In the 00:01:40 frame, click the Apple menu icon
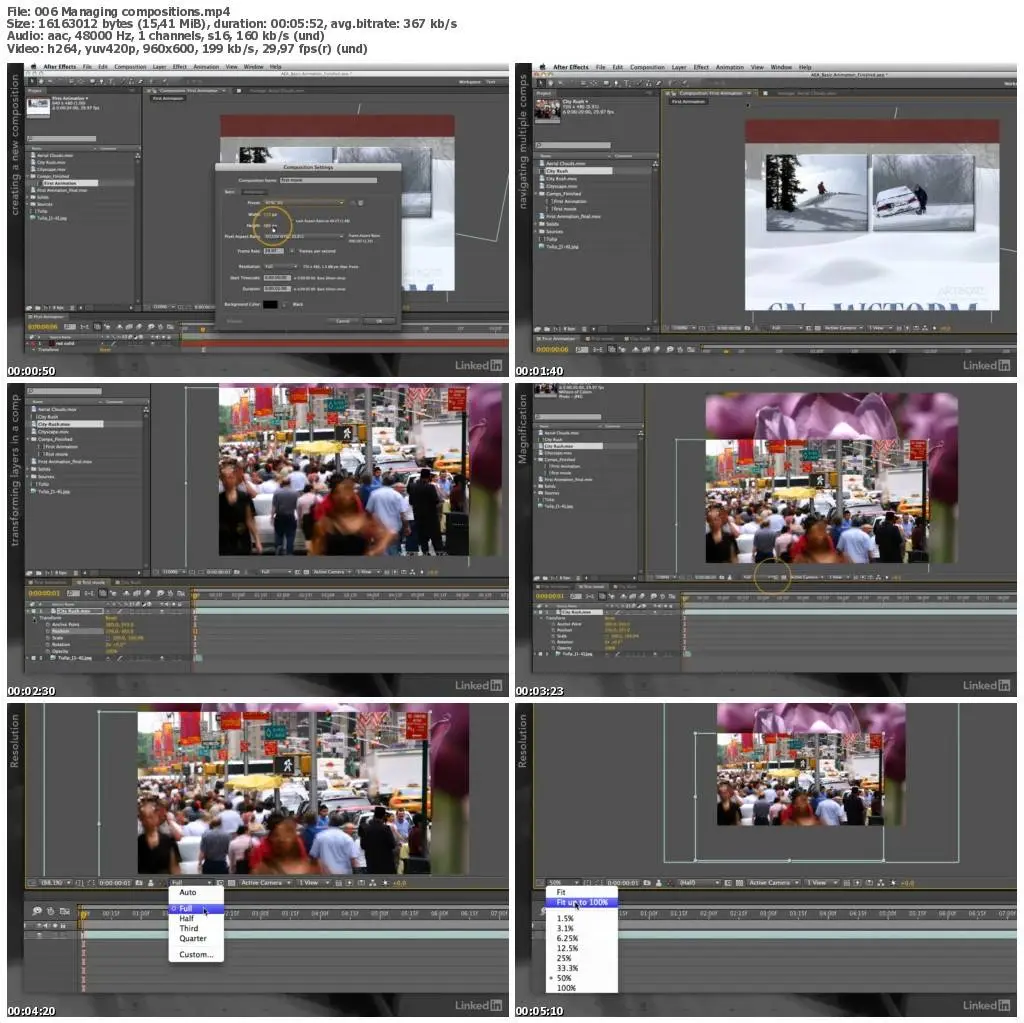Image resolution: width=1024 pixels, height=1023 pixels. 542,67
